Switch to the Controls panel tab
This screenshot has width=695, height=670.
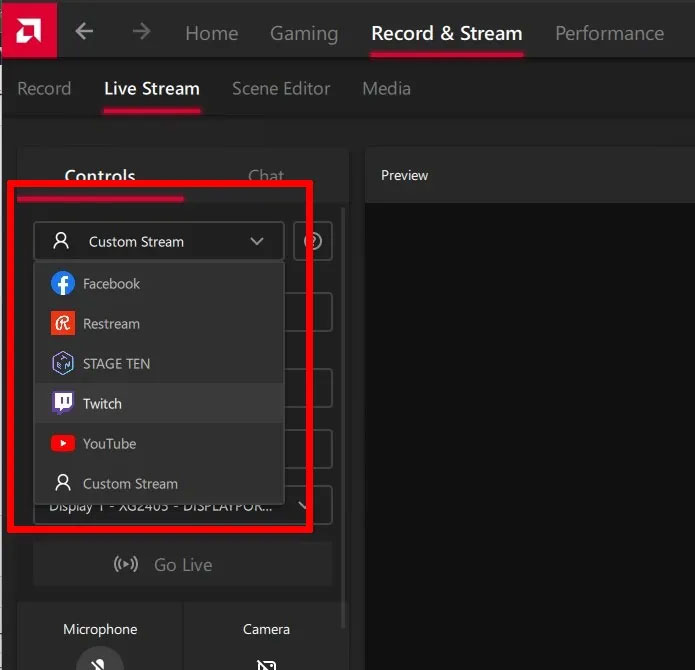click(100, 176)
